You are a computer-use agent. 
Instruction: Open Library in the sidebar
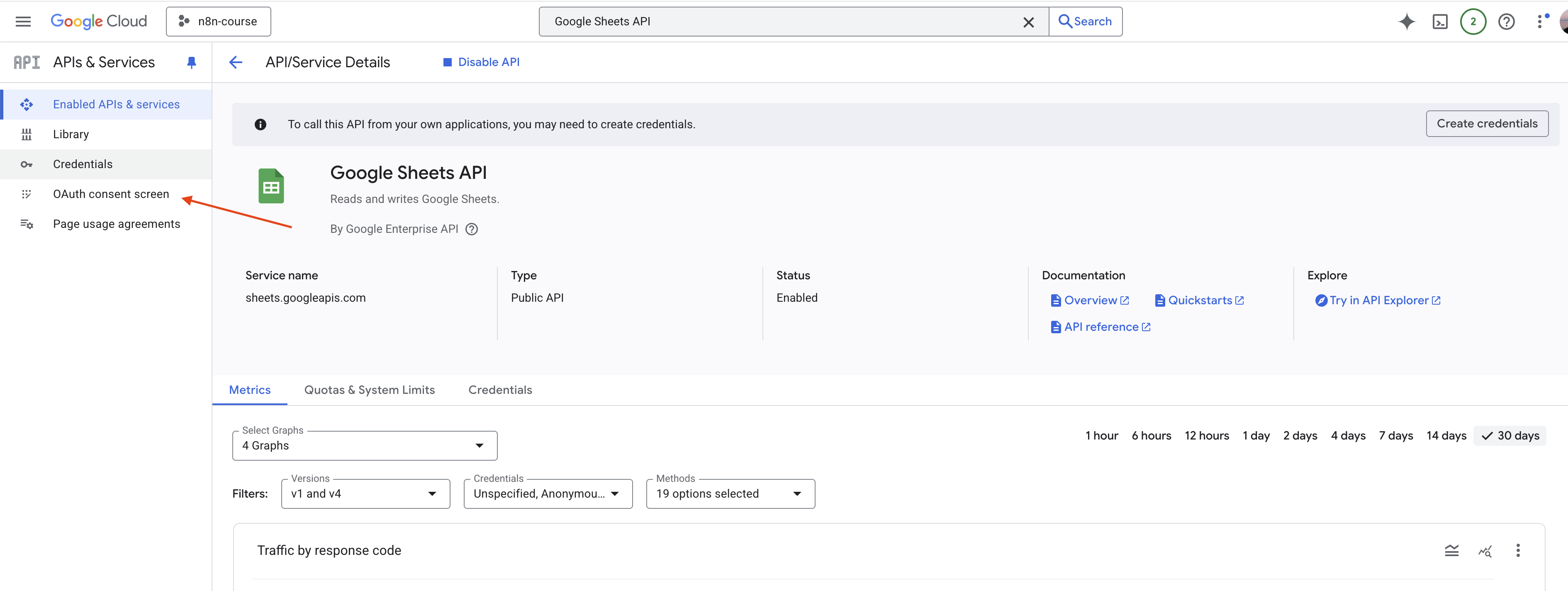106,134
